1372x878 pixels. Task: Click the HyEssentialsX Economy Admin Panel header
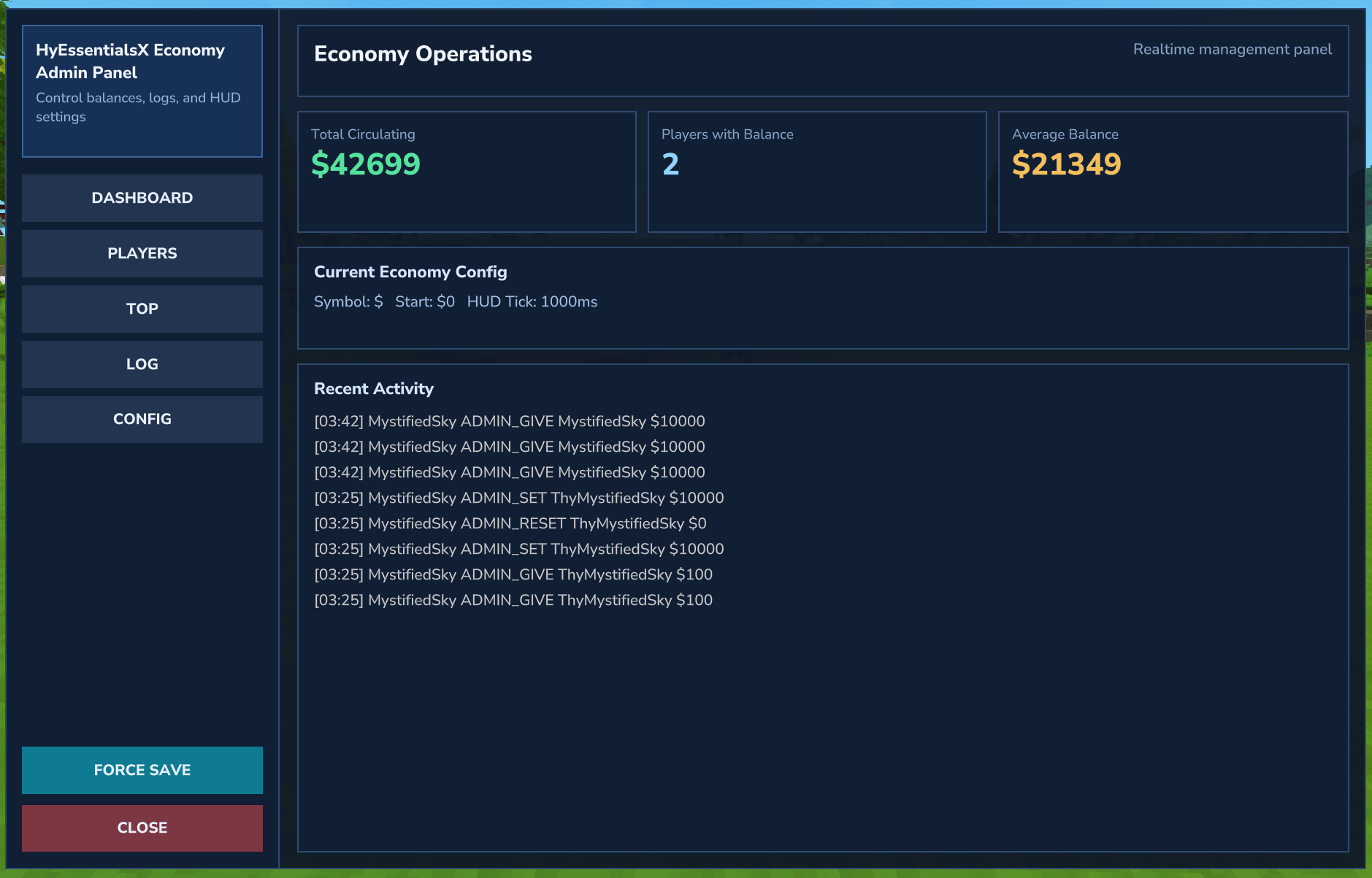tap(130, 61)
